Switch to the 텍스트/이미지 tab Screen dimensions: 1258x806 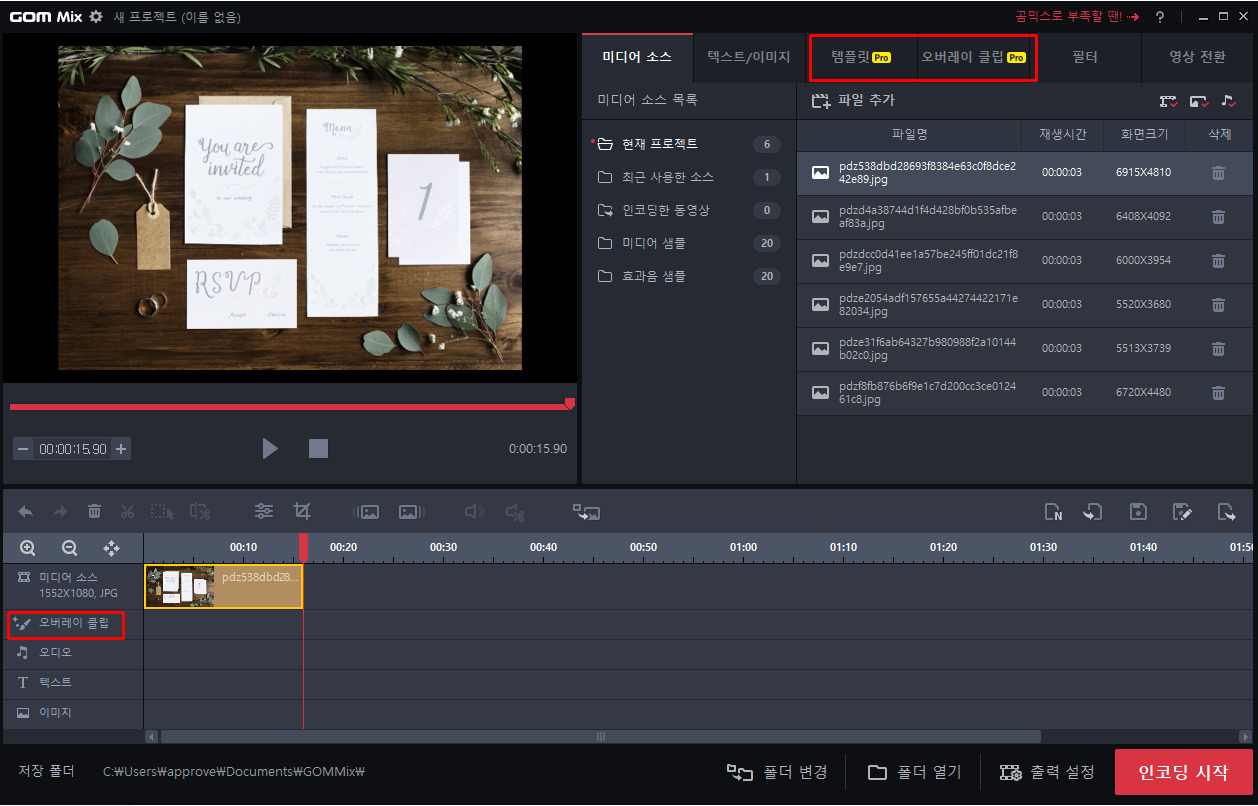[x=748, y=57]
